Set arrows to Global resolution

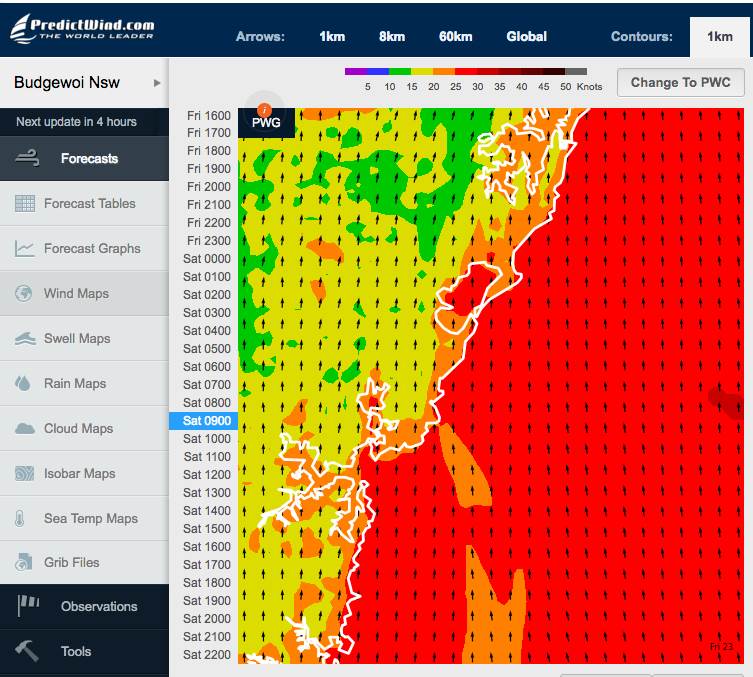[x=526, y=37]
